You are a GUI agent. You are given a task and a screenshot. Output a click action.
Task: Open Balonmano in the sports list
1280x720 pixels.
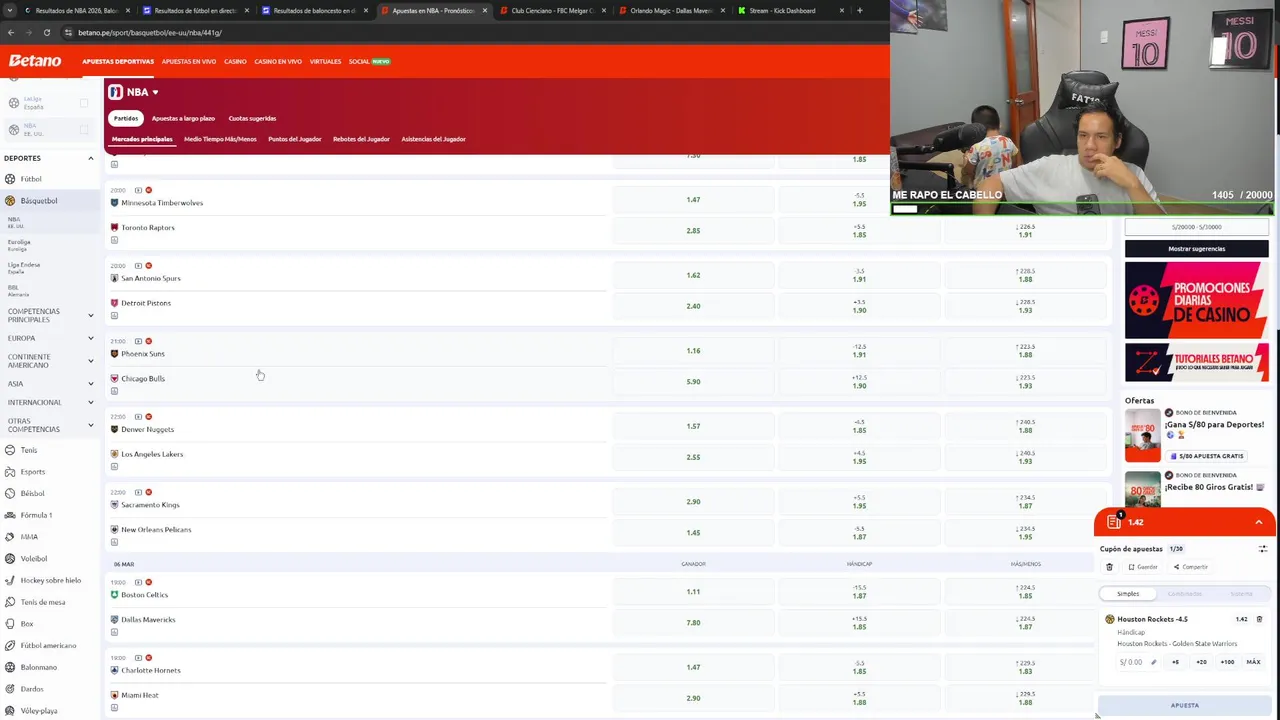(38, 667)
